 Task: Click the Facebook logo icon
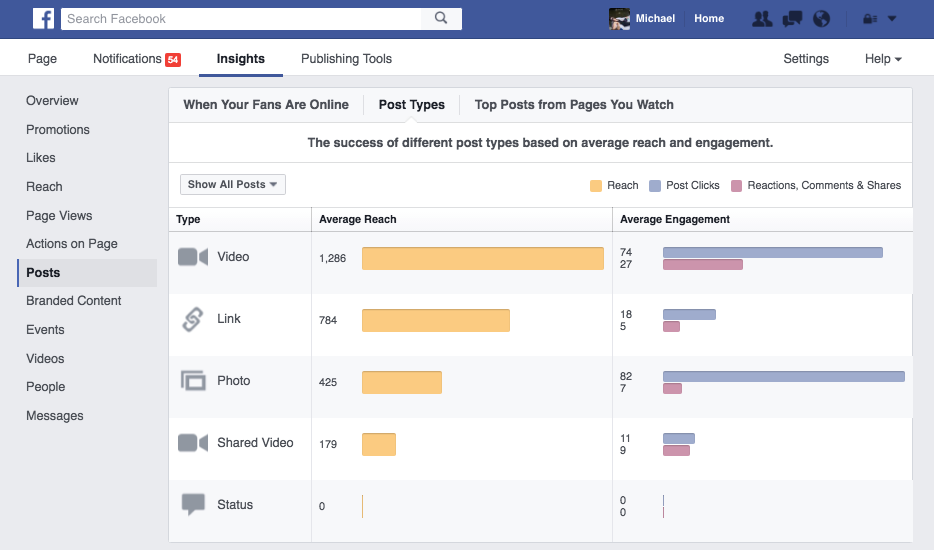point(43,18)
